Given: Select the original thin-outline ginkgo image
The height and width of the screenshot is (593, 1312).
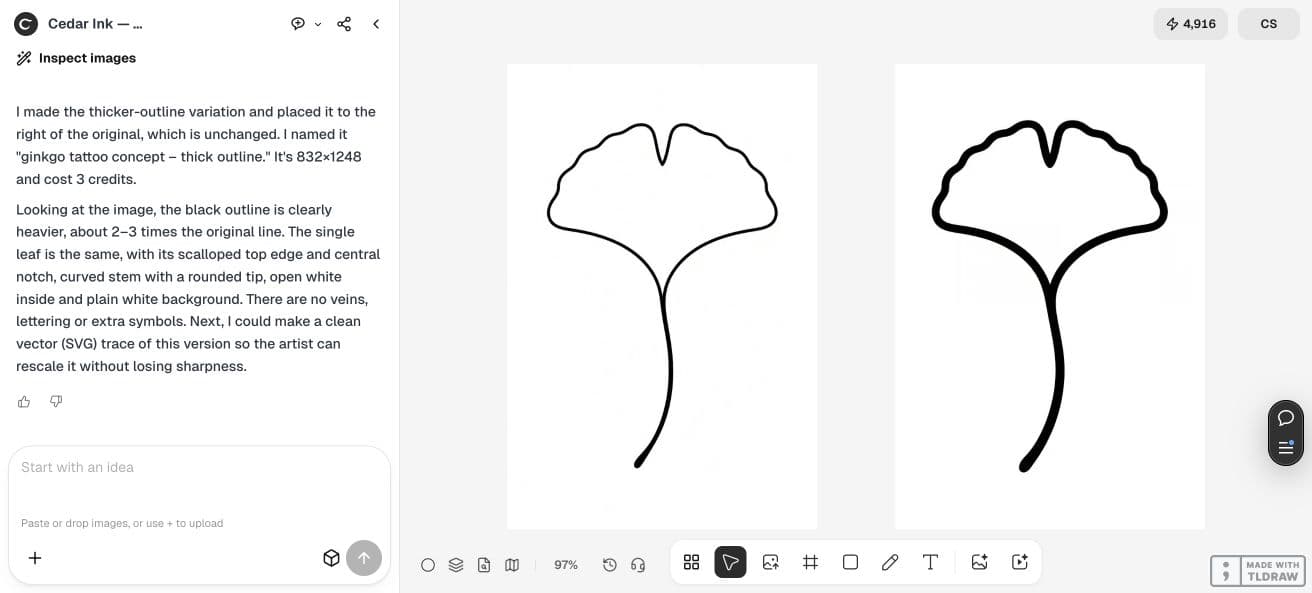Looking at the screenshot, I should (x=662, y=296).
